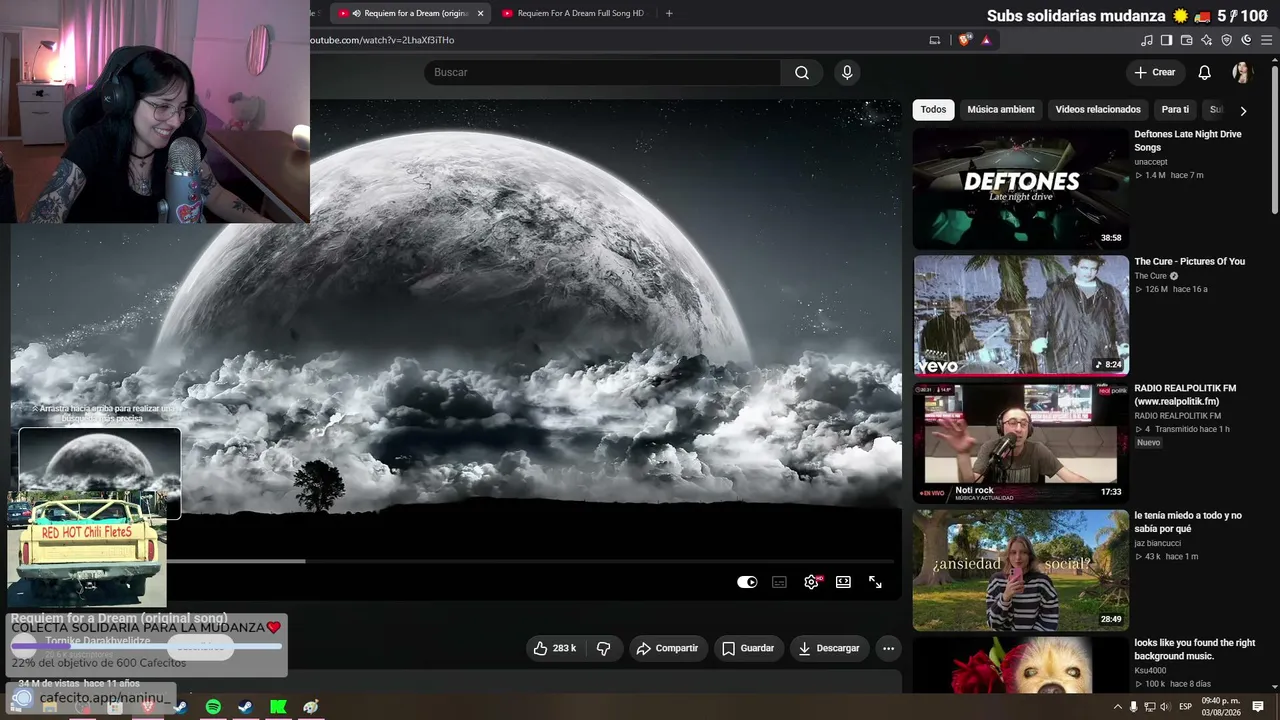Viewport: 1280px width, 720px height.
Task: Click the YouTube search magnifier button
Action: click(802, 72)
